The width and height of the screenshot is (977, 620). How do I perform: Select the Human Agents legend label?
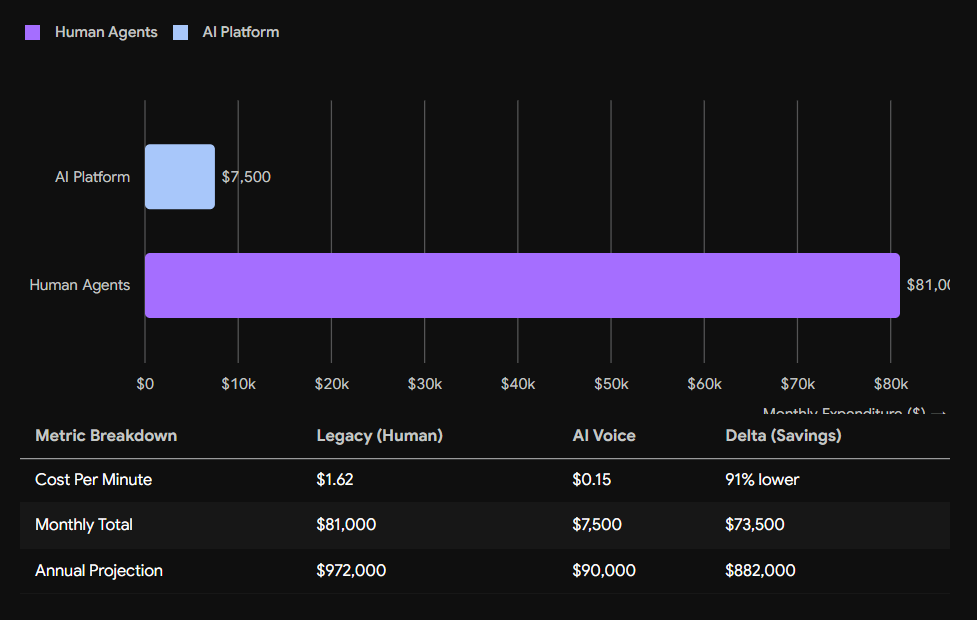106,32
